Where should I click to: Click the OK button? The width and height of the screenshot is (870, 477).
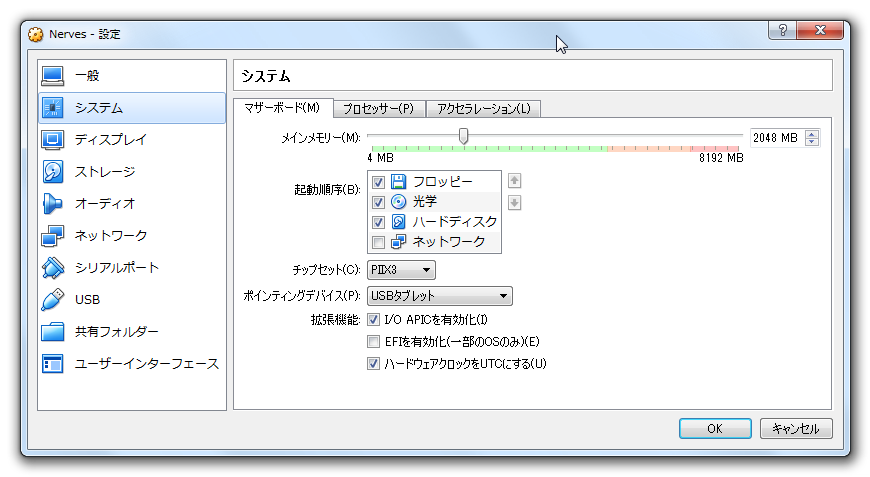point(715,429)
